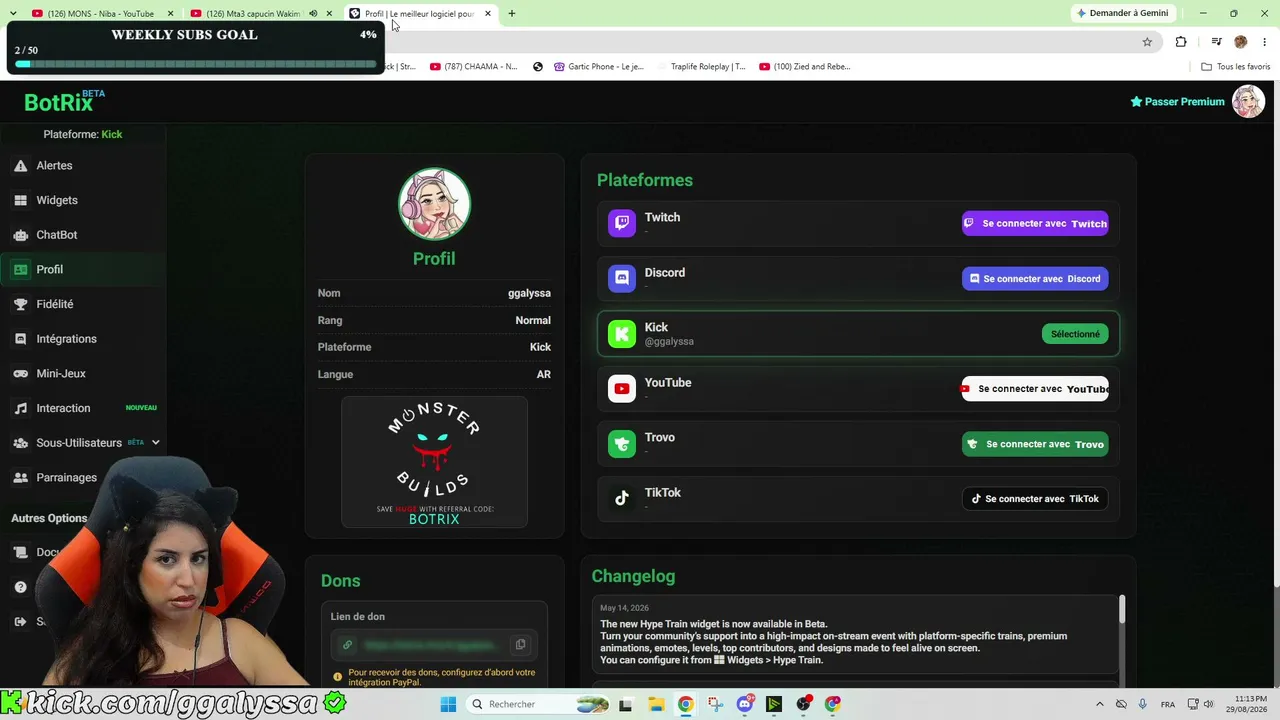Click the Windows taskbar search box
This screenshot has height=720, width=1280.
click(539, 704)
